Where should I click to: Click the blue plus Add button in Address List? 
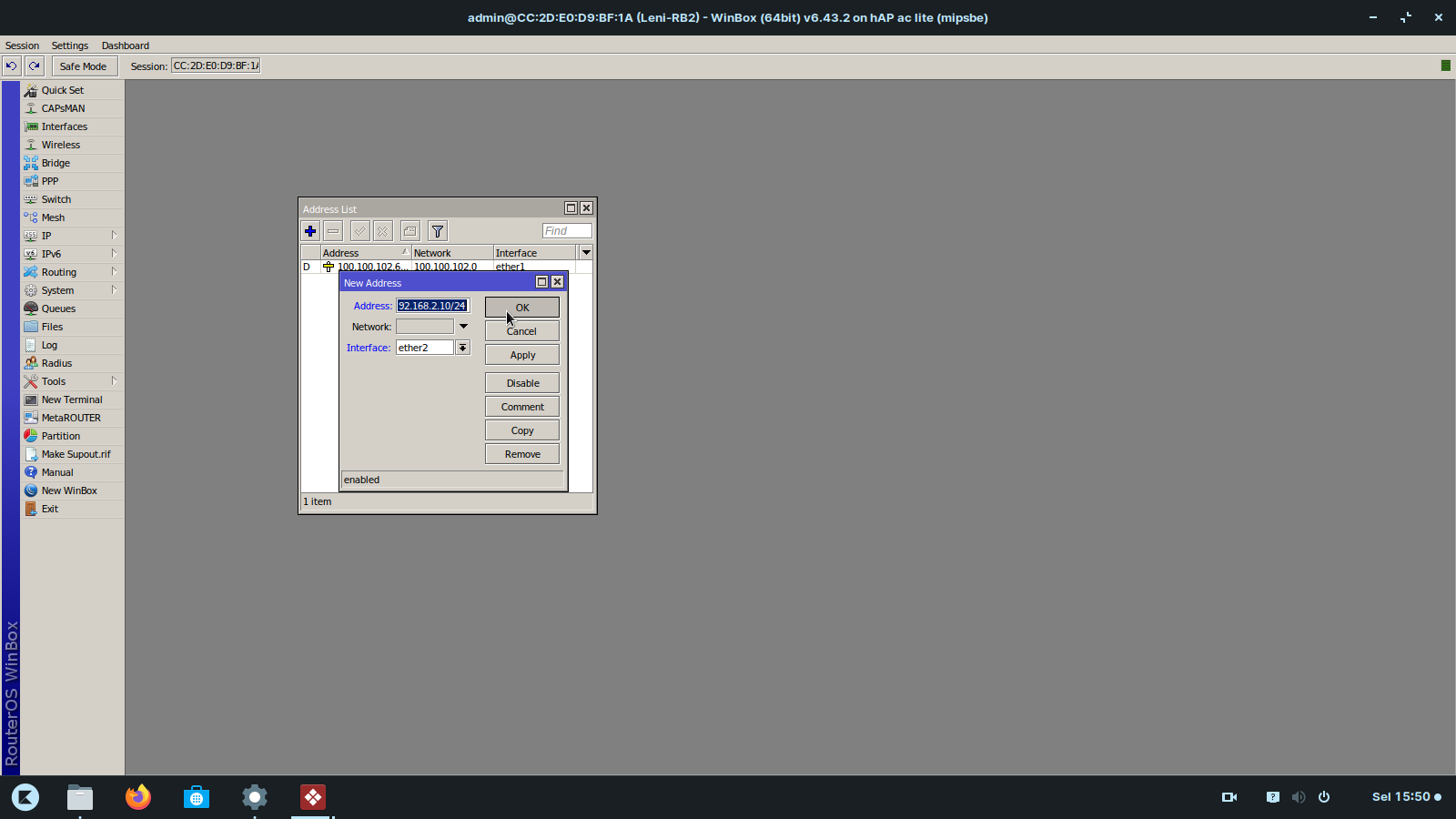(310, 231)
